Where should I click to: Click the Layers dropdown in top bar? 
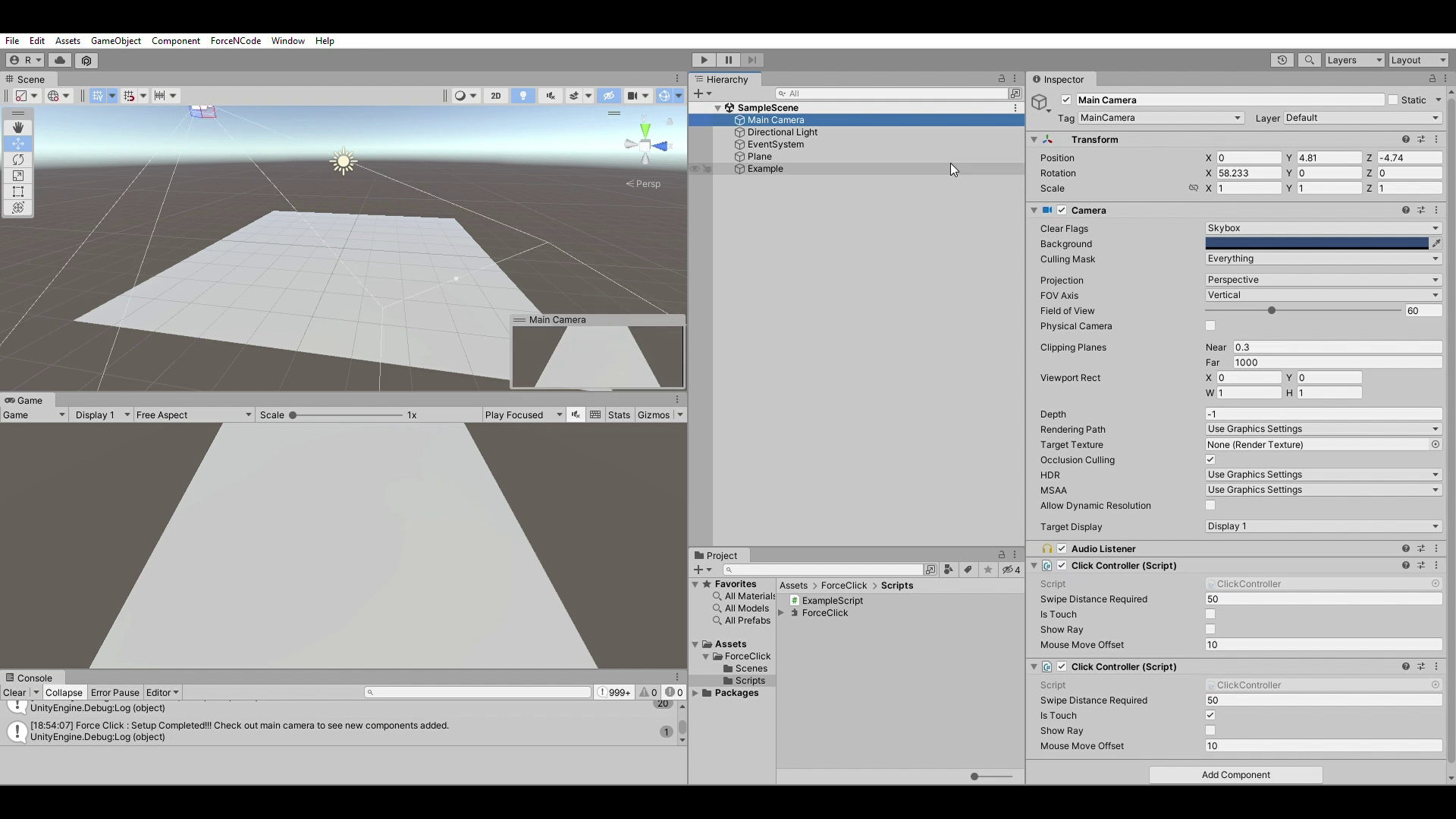pos(1355,60)
